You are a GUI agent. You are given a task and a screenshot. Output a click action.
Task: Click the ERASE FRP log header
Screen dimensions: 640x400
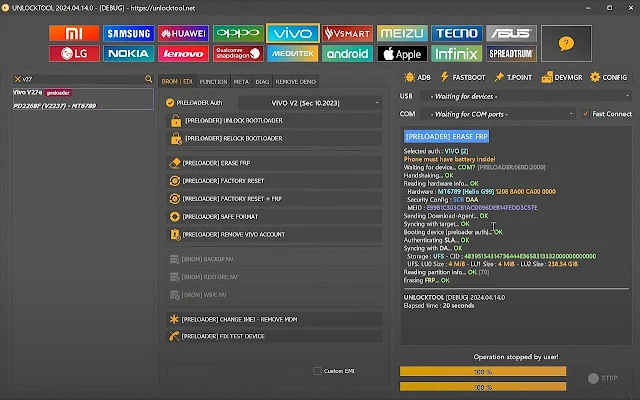click(x=447, y=136)
